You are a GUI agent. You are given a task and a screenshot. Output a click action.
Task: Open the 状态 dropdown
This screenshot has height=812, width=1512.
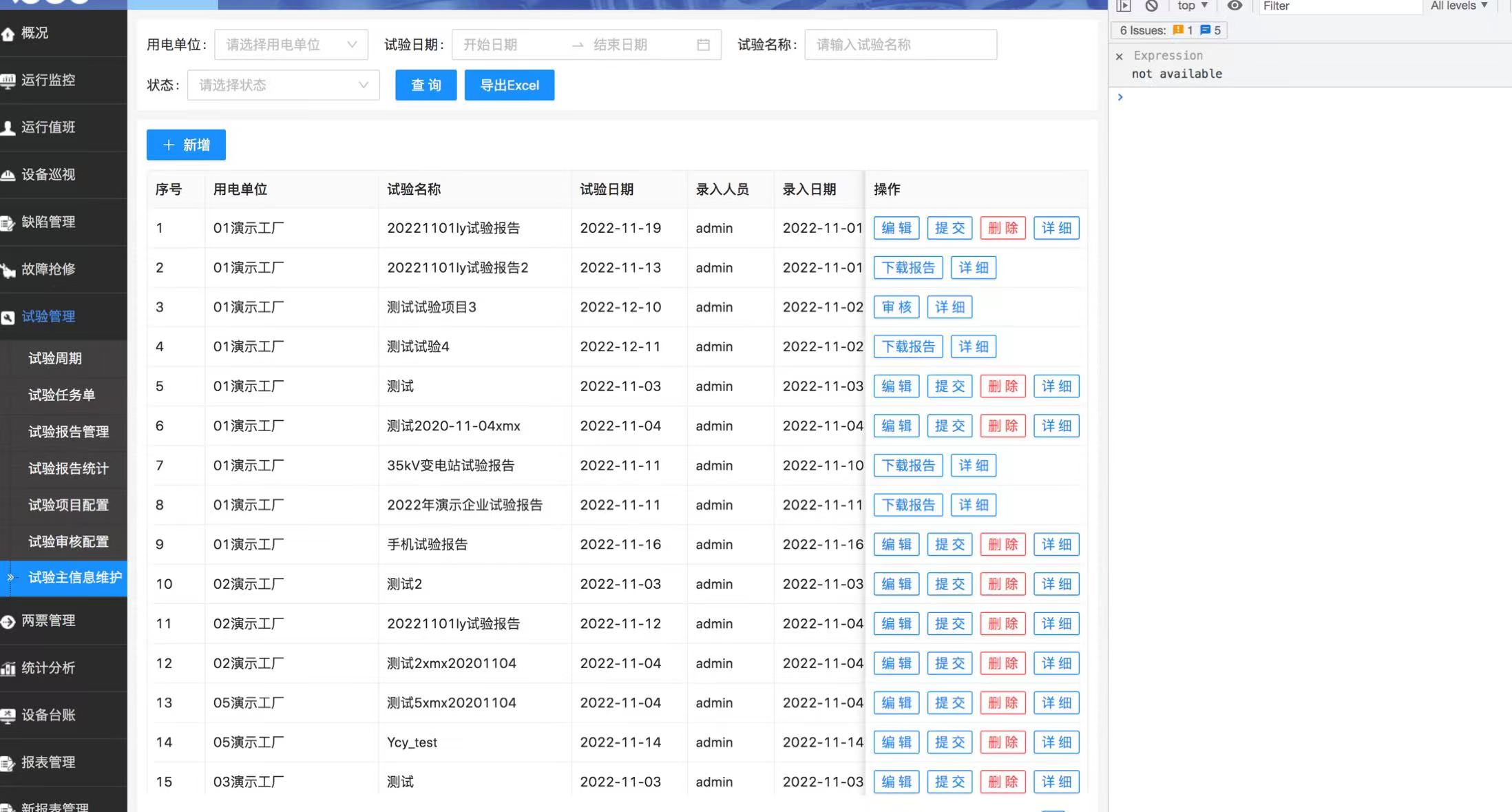point(284,85)
